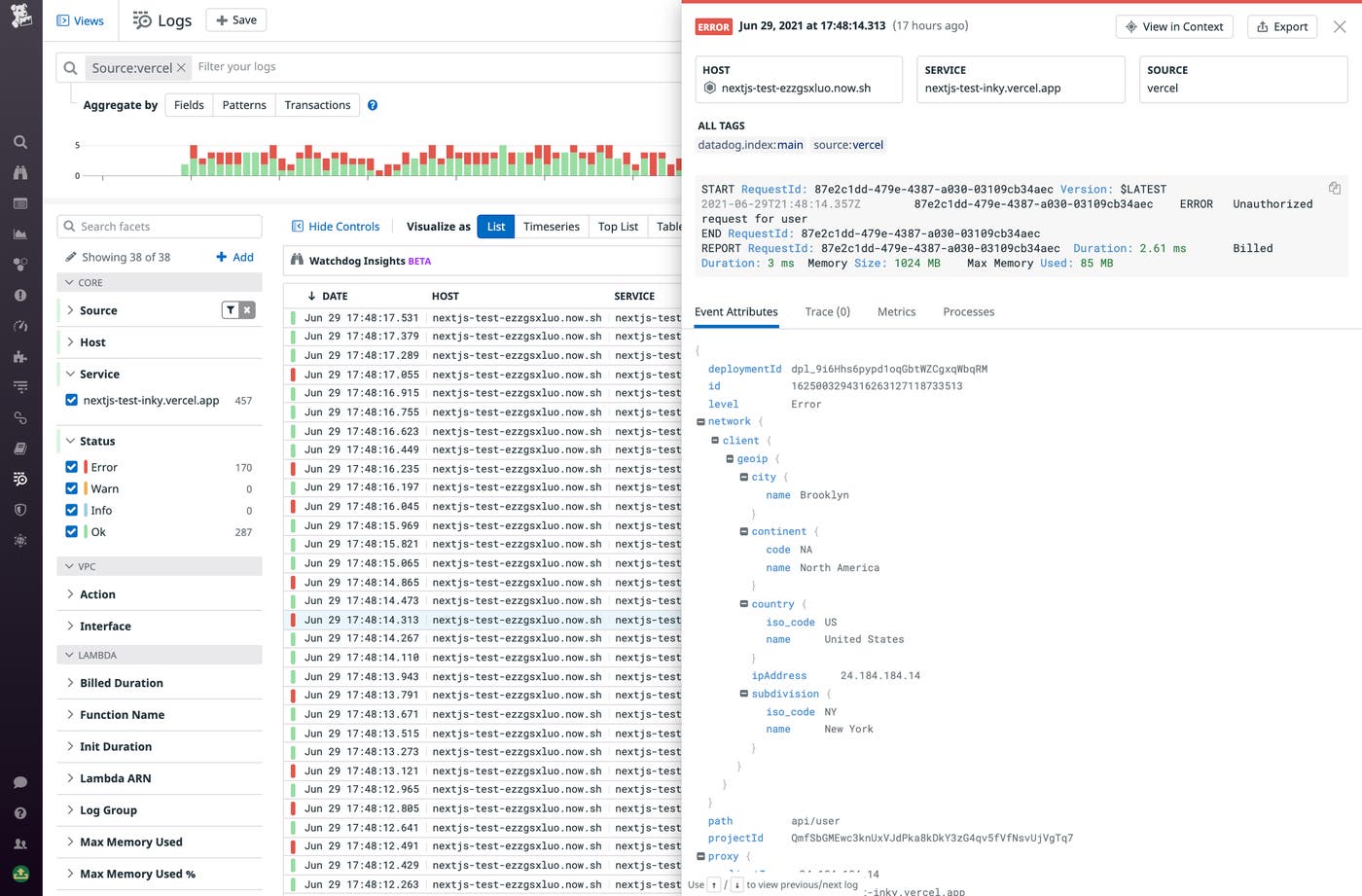Click the View in Context button
This screenshot has width=1362, height=896.
(x=1173, y=26)
